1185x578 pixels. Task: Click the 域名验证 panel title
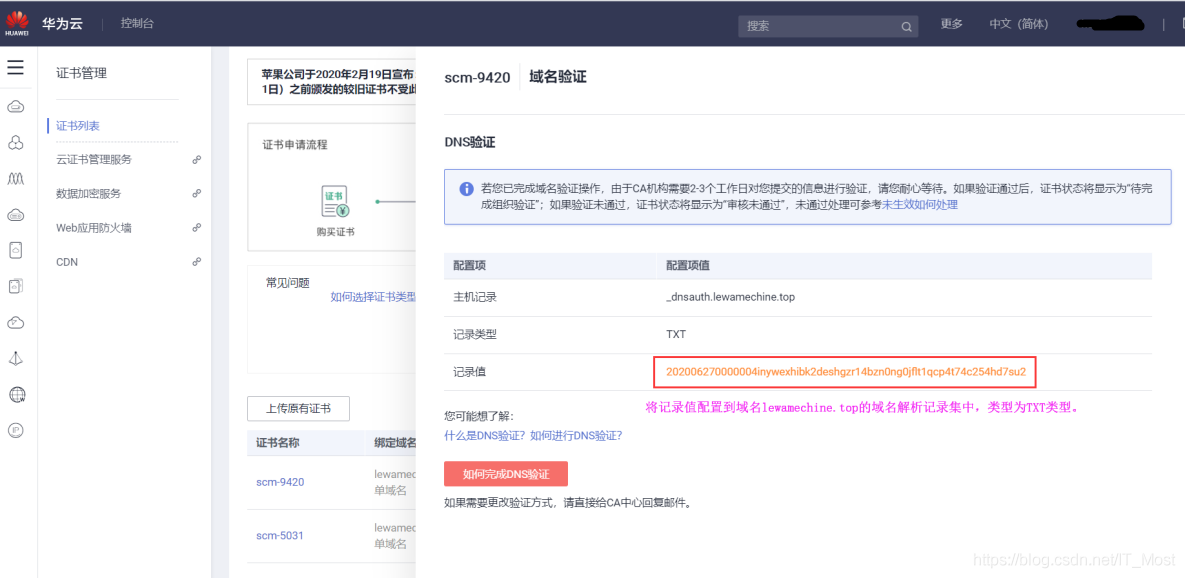tap(558, 76)
